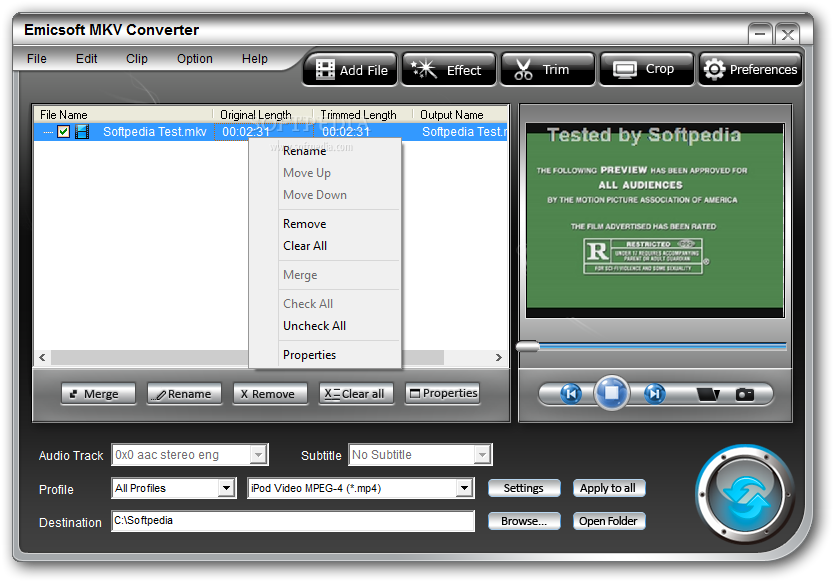834x582 pixels.
Task: Click Open Folder
Action: [x=608, y=521]
